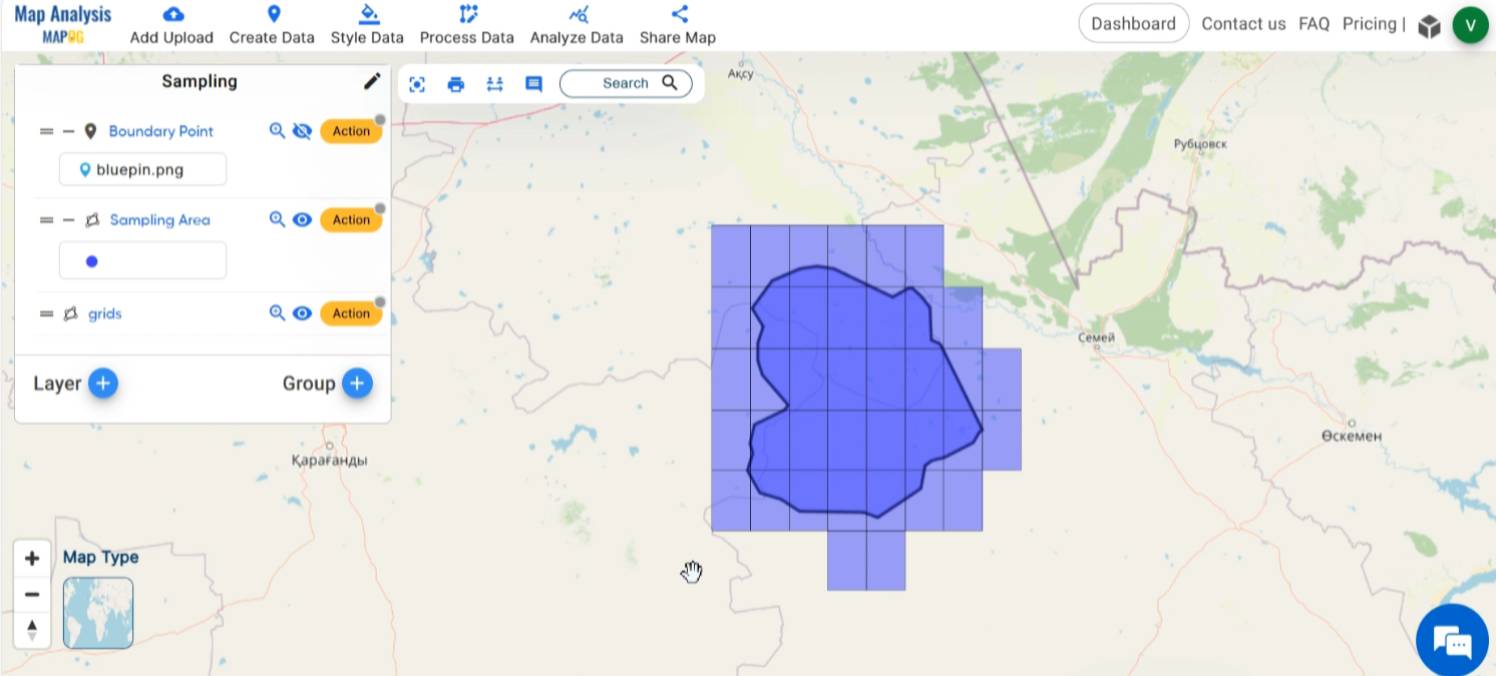Click the Семей city label on map
Viewport: 1496px width, 676px height.
[x=1096, y=338]
